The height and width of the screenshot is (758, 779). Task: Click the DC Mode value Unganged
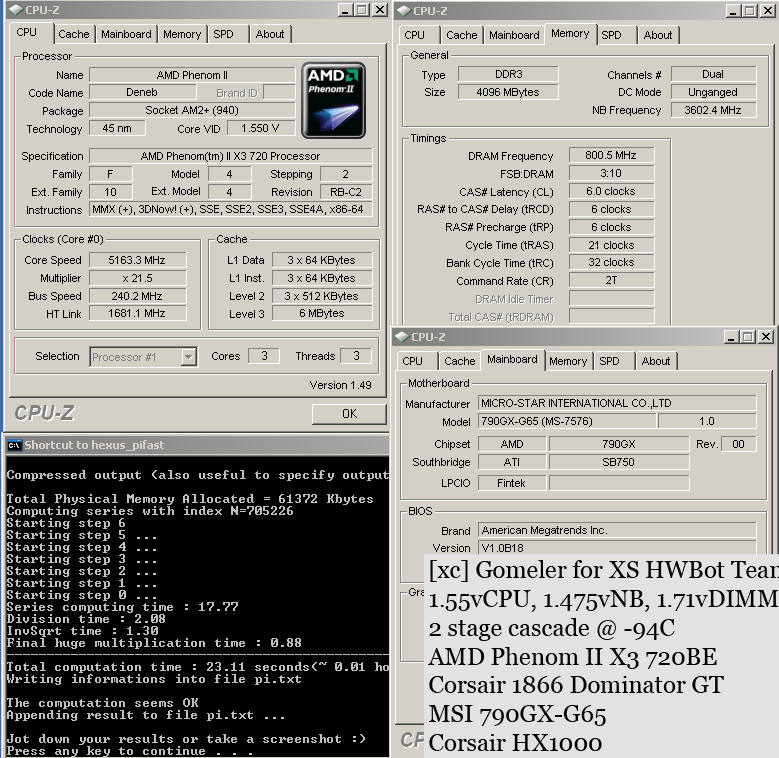pos(713,92)
